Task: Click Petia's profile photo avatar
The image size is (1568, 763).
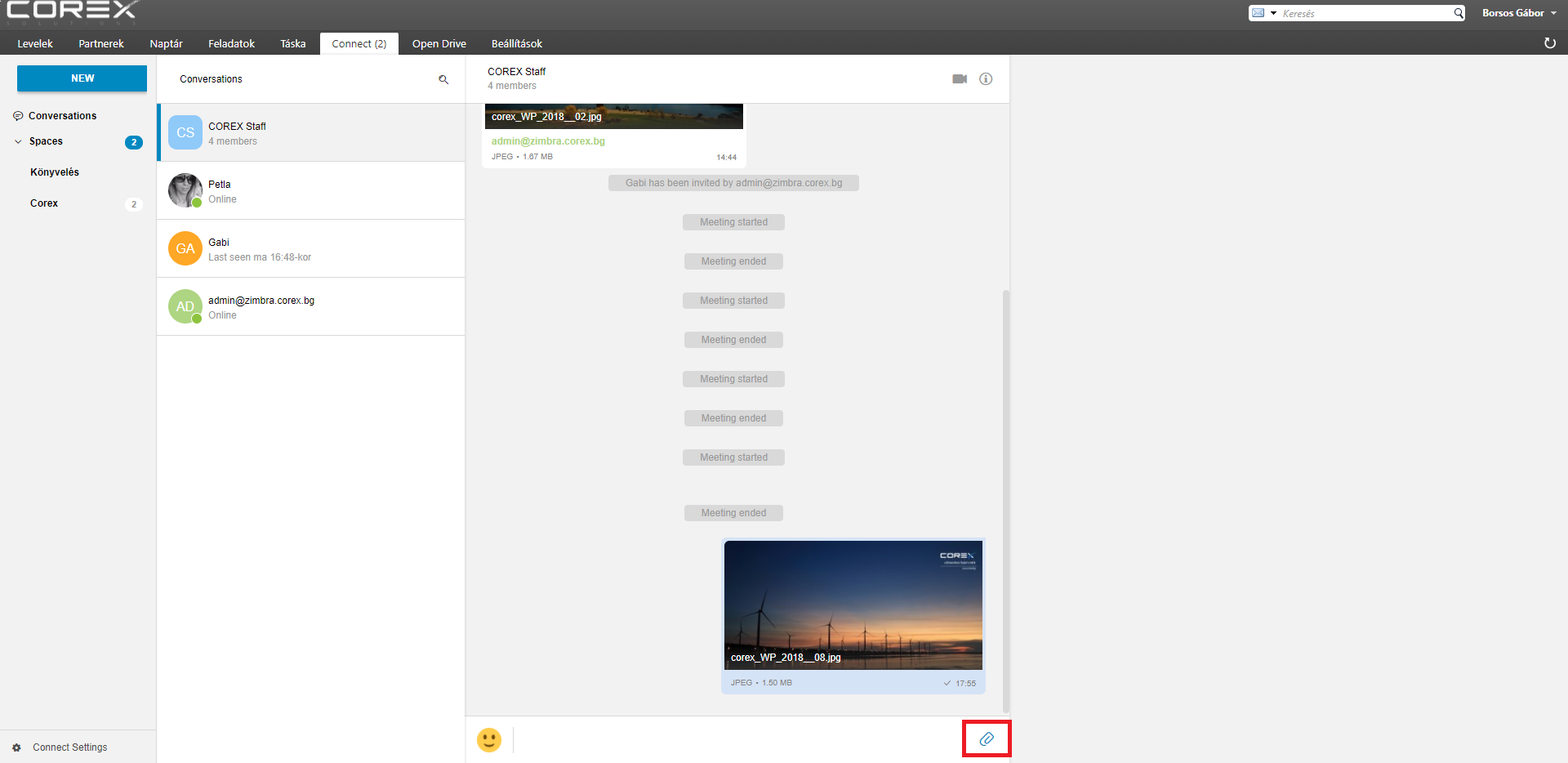Action: pos(185,190)
